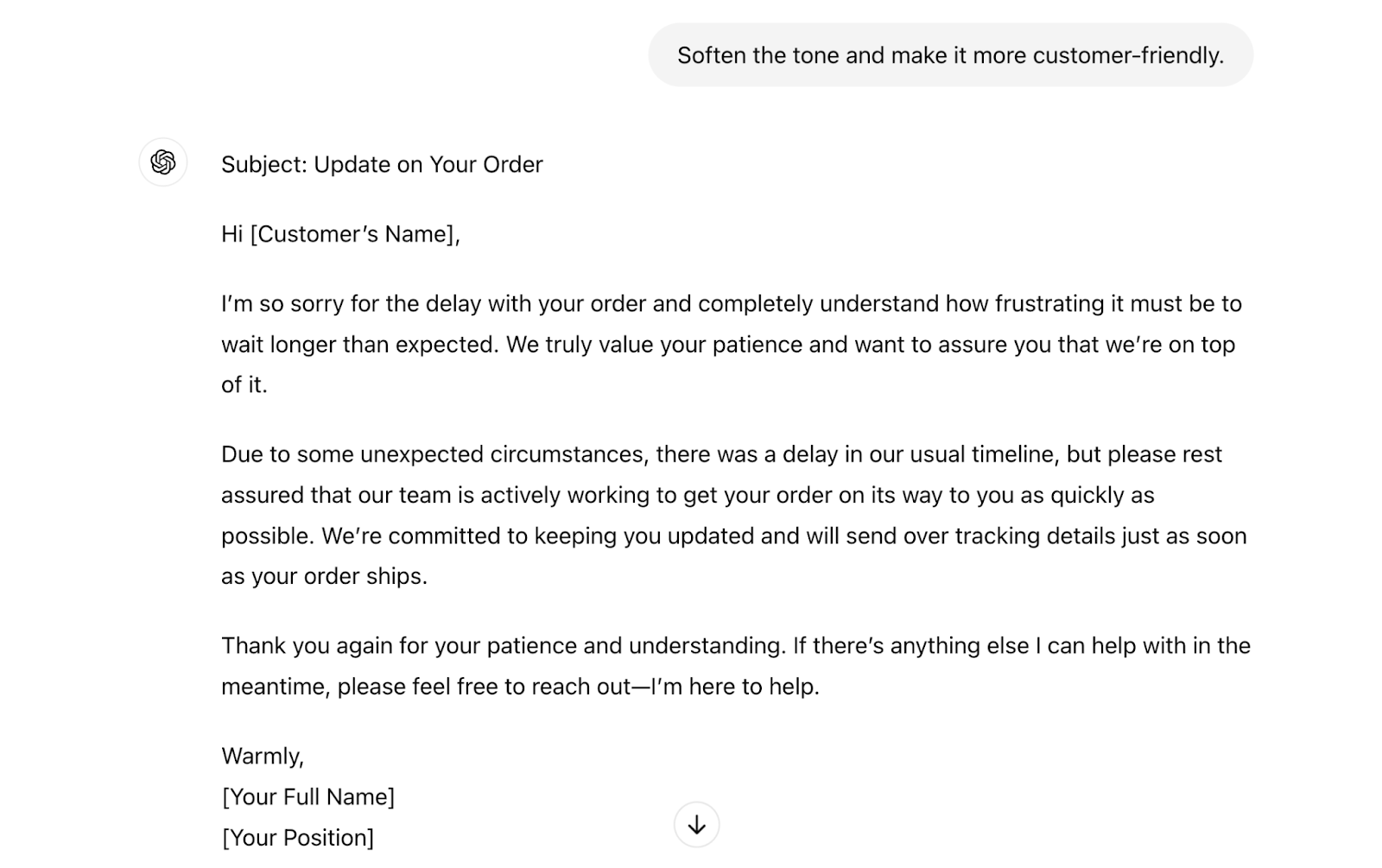
Task: Click the greeting 'Hi [Customer's Name],'
Action: pos(342,234)
